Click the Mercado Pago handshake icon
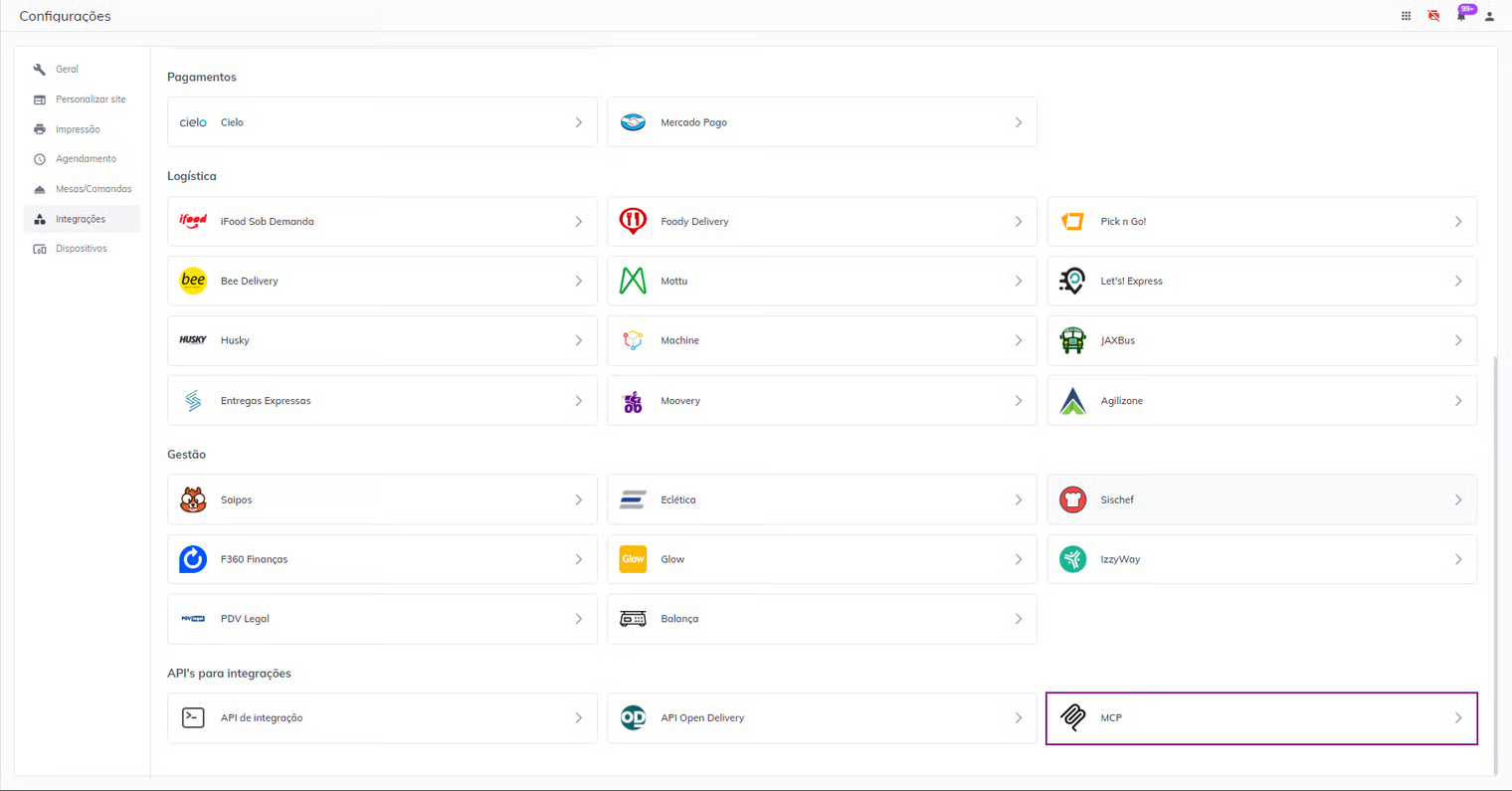This screenshot has height=791, width=1512. tap(633, 122)
